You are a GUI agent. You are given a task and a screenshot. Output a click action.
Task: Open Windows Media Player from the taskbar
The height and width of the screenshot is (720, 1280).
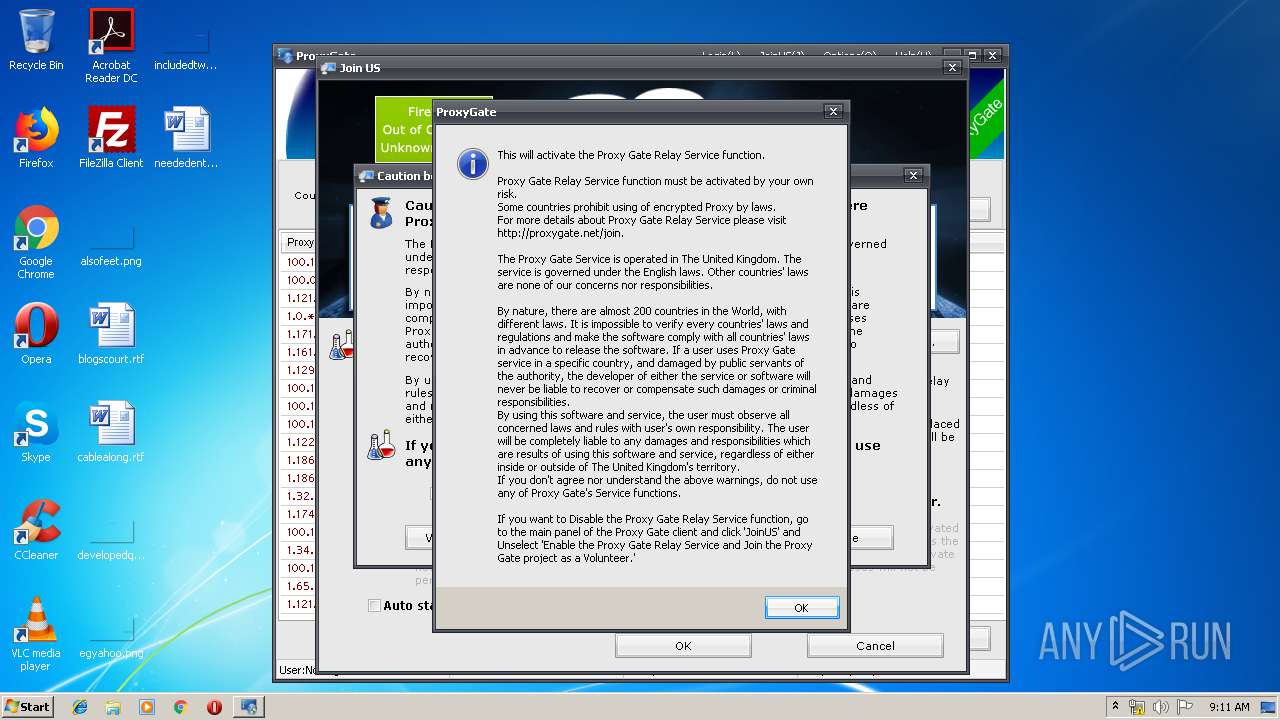click(x=147, y=707)
